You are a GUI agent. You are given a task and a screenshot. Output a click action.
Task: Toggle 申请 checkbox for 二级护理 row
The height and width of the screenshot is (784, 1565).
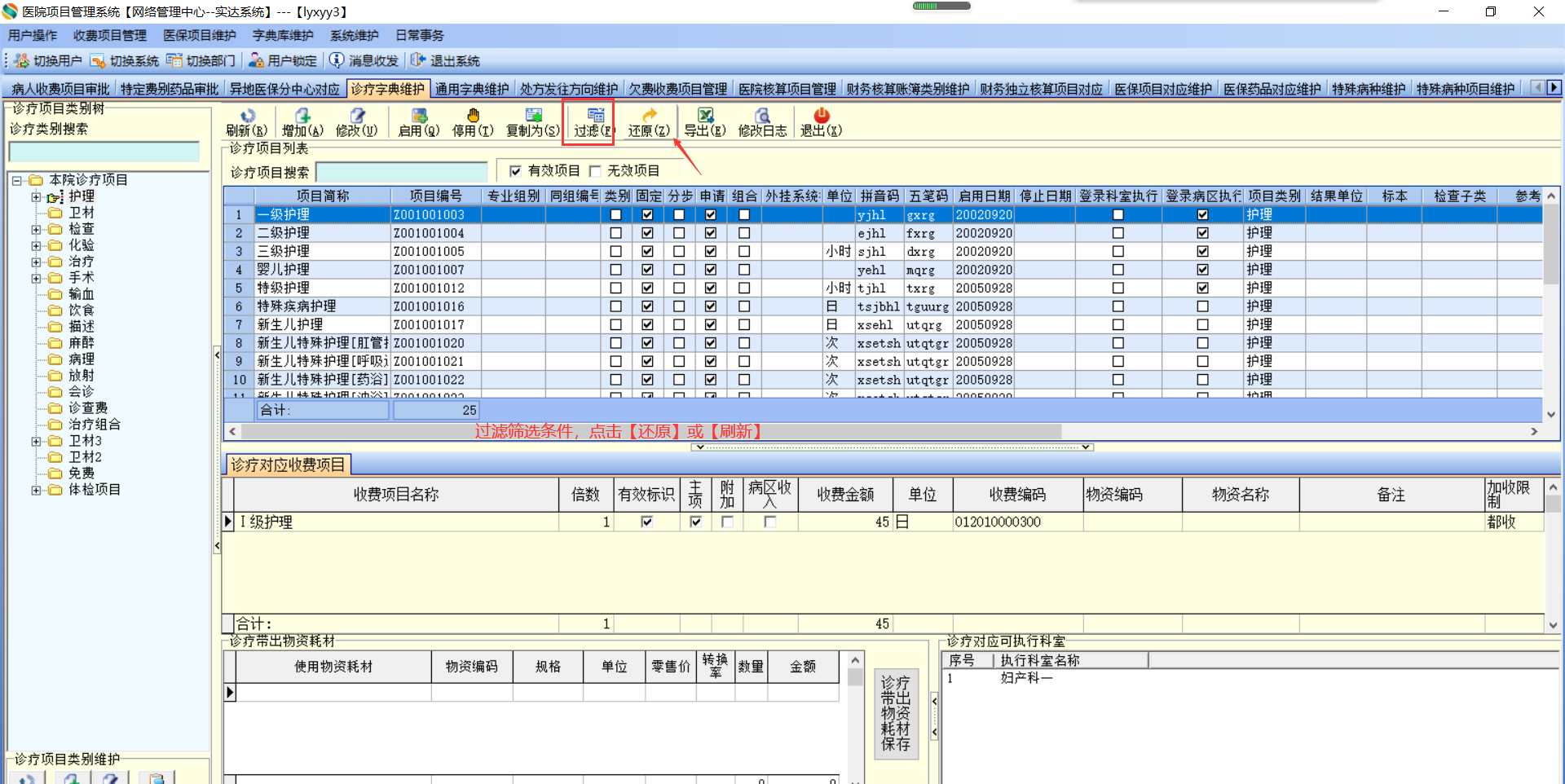pos(711,233)
